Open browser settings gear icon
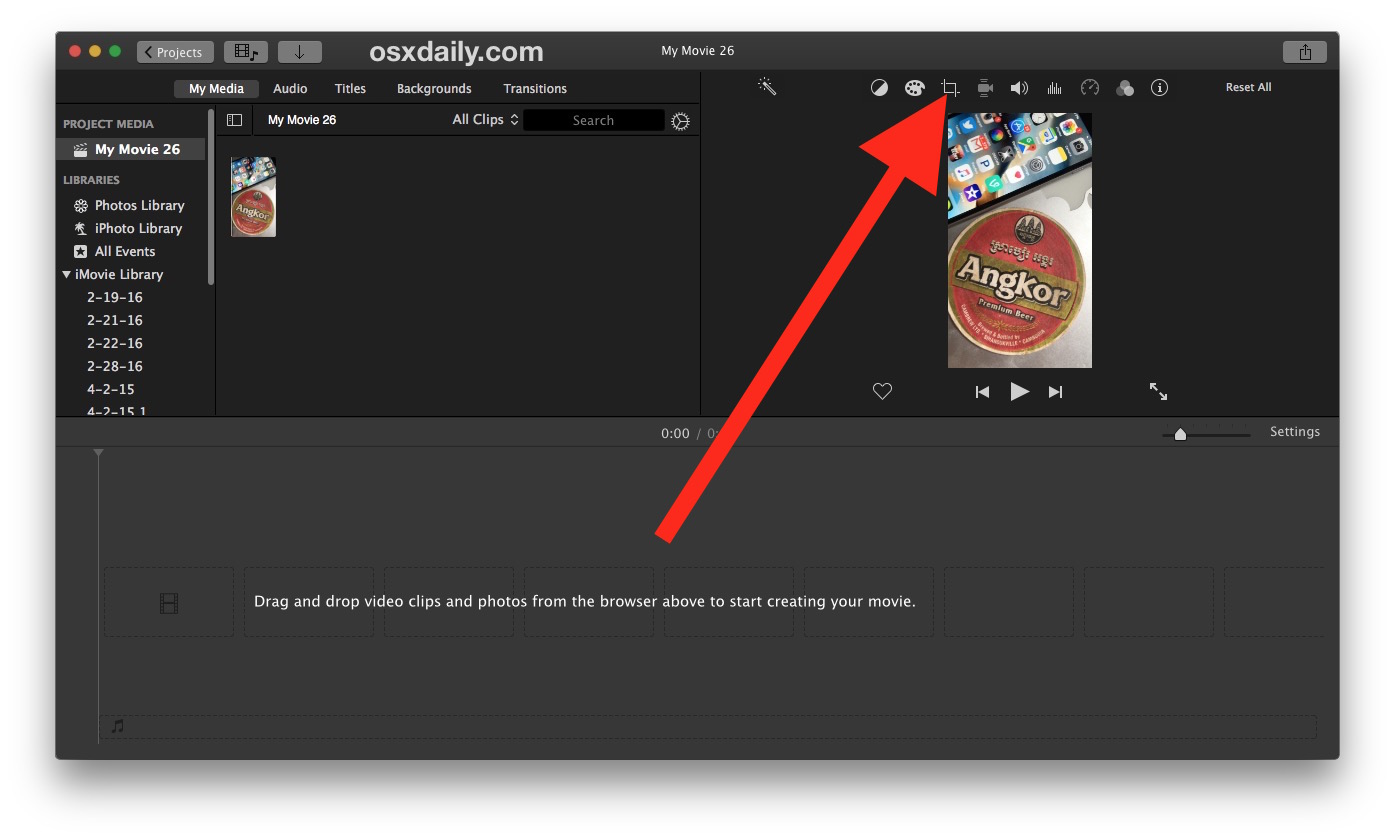Viewport: 1395px width, 839px height. tap(681, 121)
